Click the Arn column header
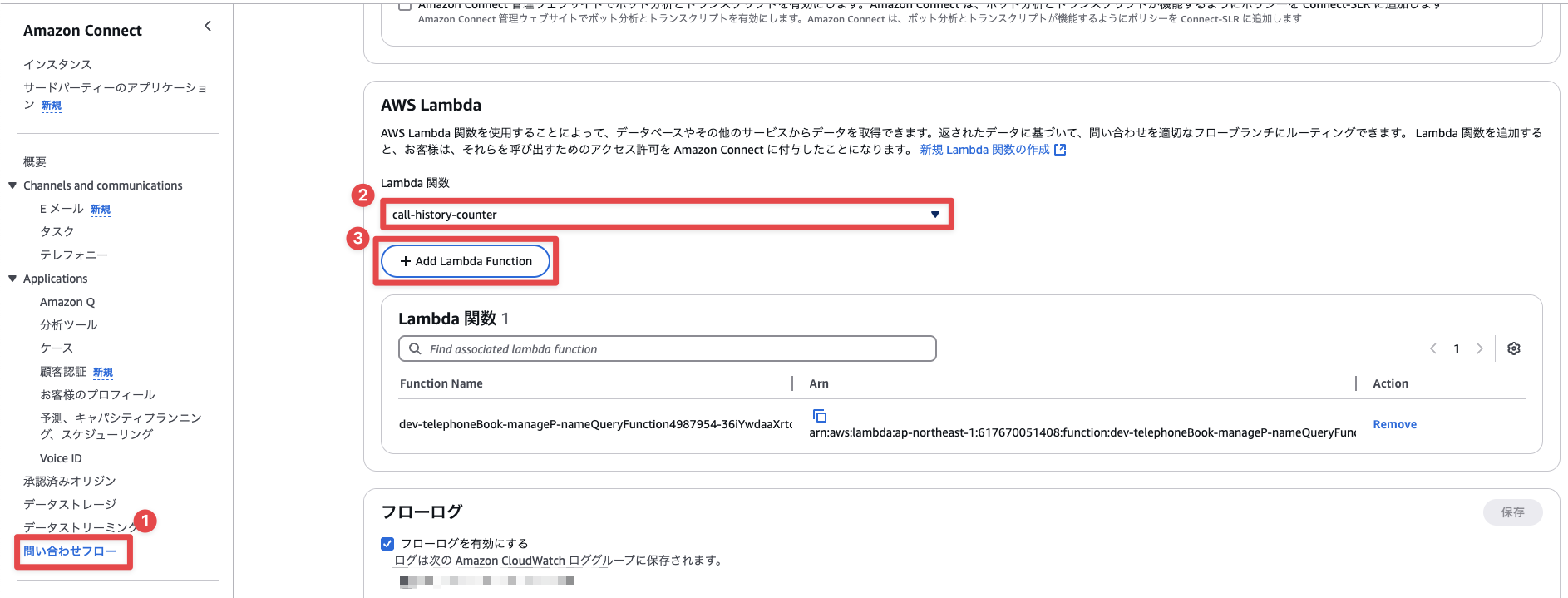 819,383
